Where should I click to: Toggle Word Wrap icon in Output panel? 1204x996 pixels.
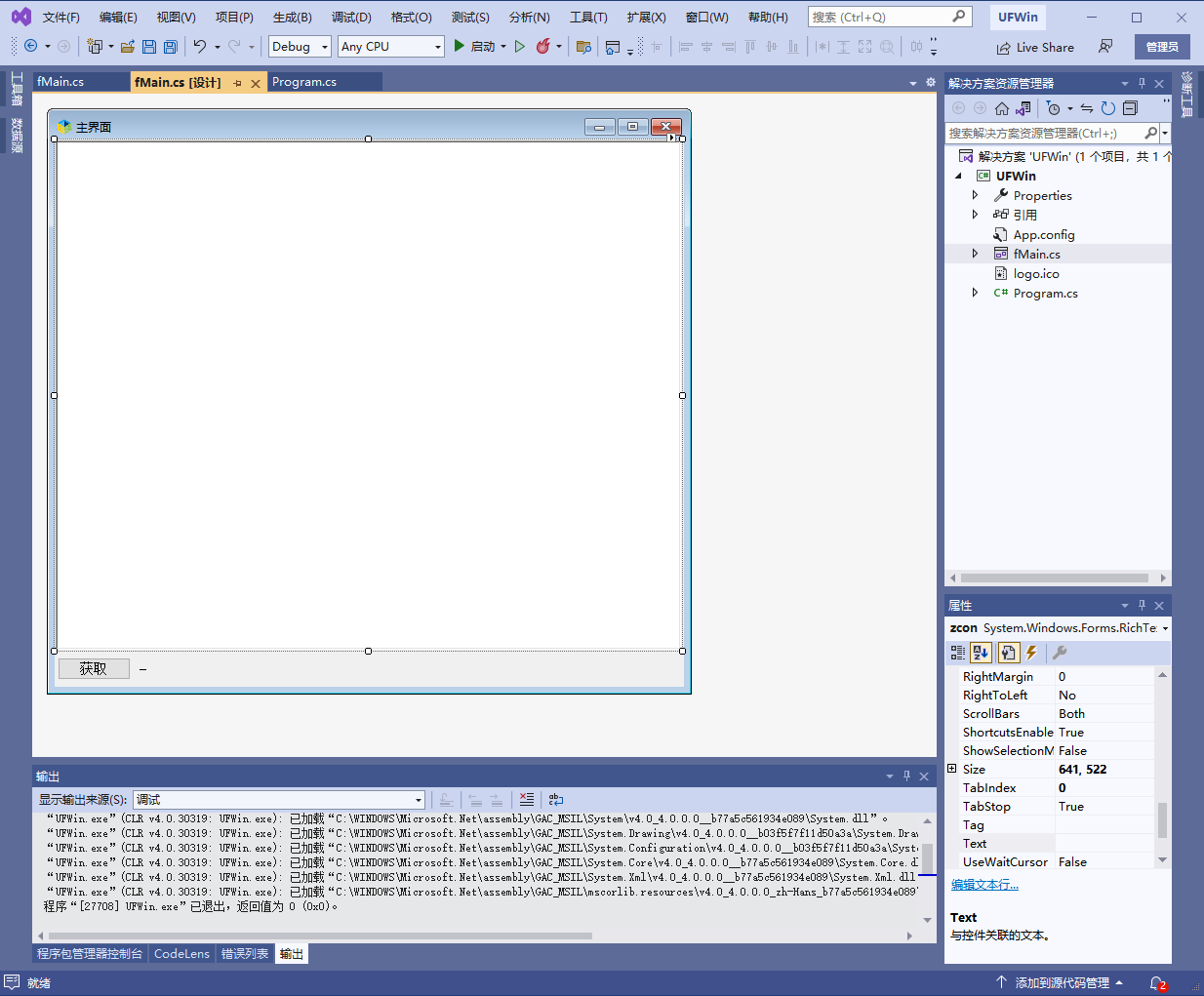pos(556,799)
